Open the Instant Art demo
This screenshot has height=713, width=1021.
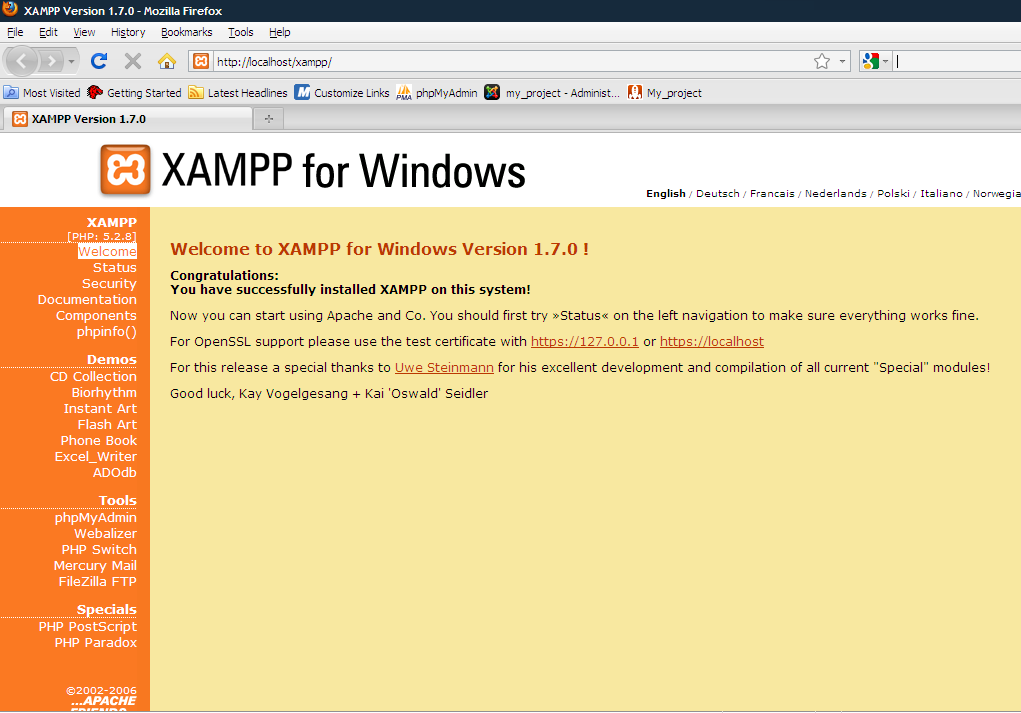[100, 408]
